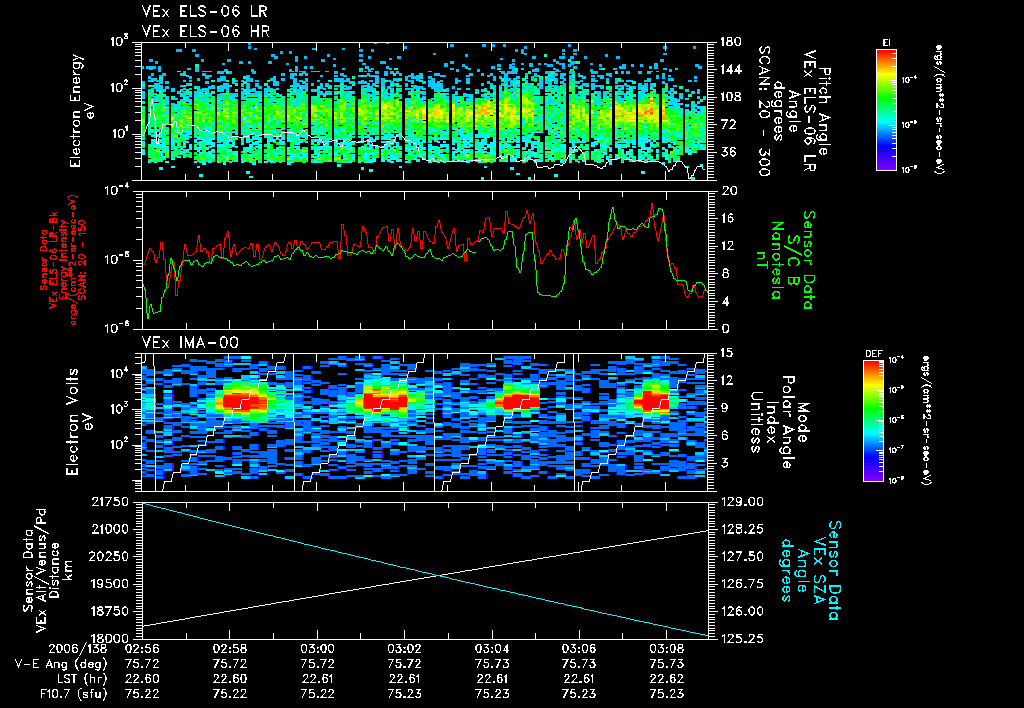Click the '36' pitch angle tick label
The width and height of the screenshot is (1024, 708).
coord(727,152)
